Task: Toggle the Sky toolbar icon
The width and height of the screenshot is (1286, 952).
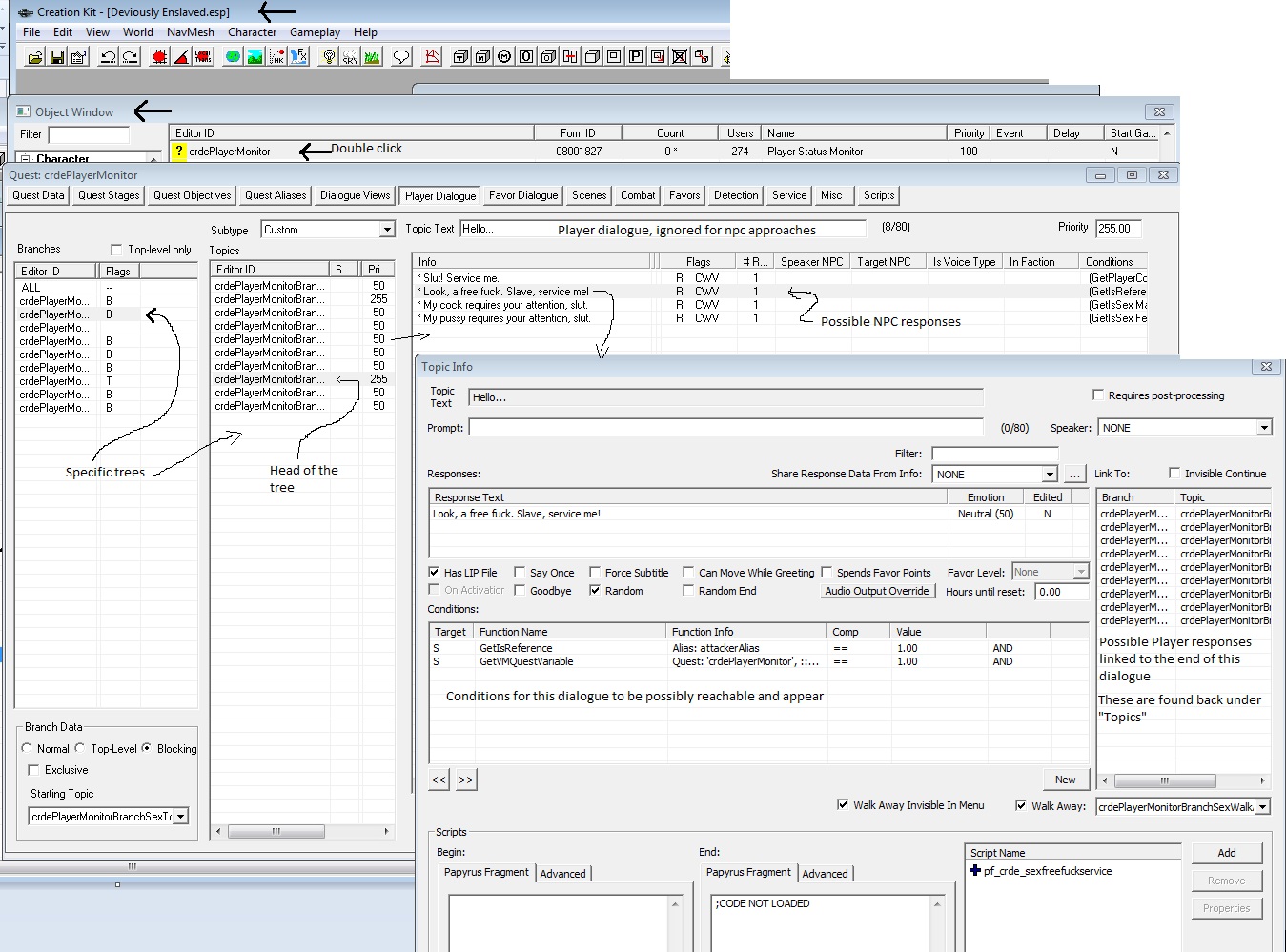Action: coord(350,57)
